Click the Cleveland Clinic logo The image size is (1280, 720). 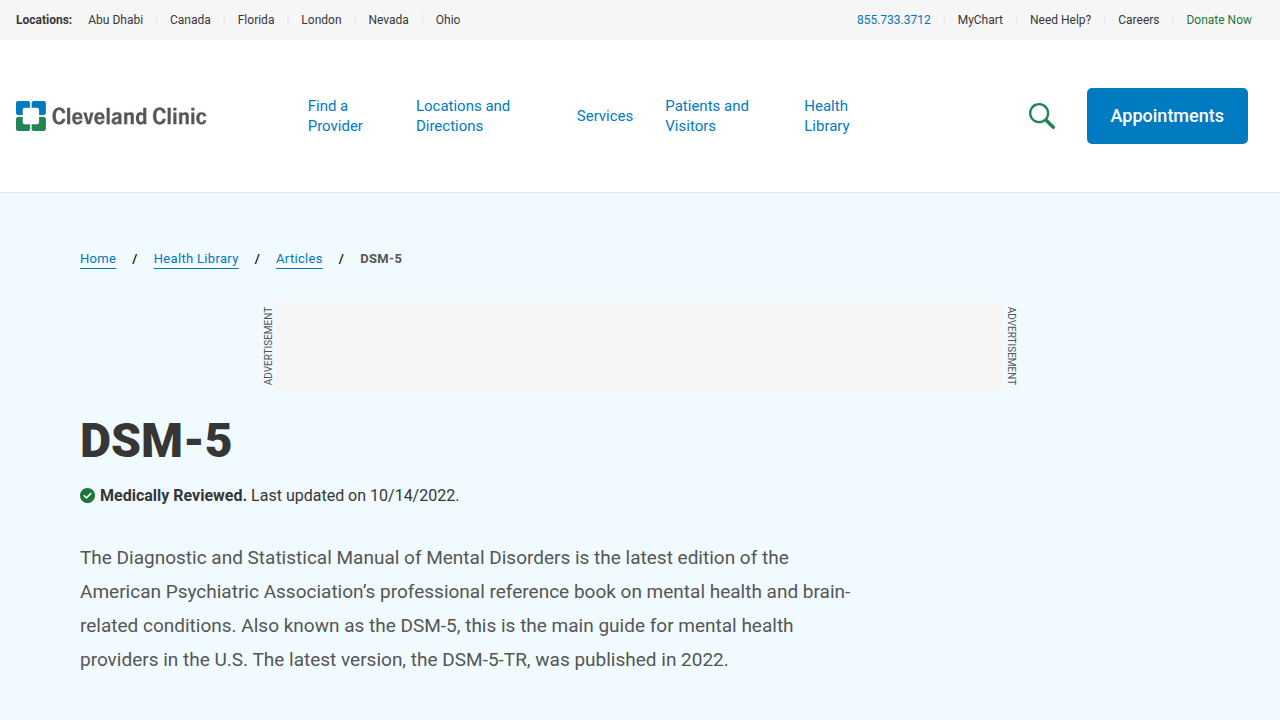pos(111,116)
